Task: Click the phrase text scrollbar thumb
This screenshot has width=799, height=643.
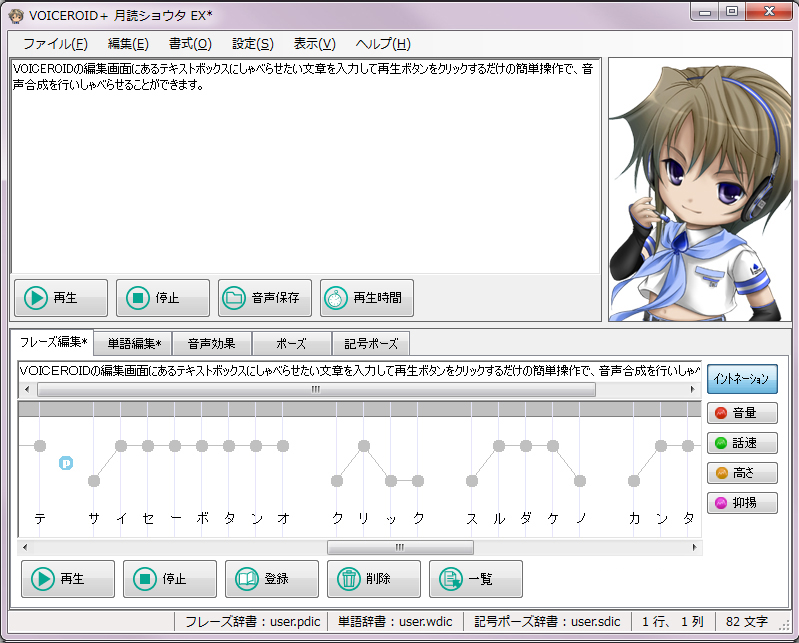Action: [x=316, y=390]
